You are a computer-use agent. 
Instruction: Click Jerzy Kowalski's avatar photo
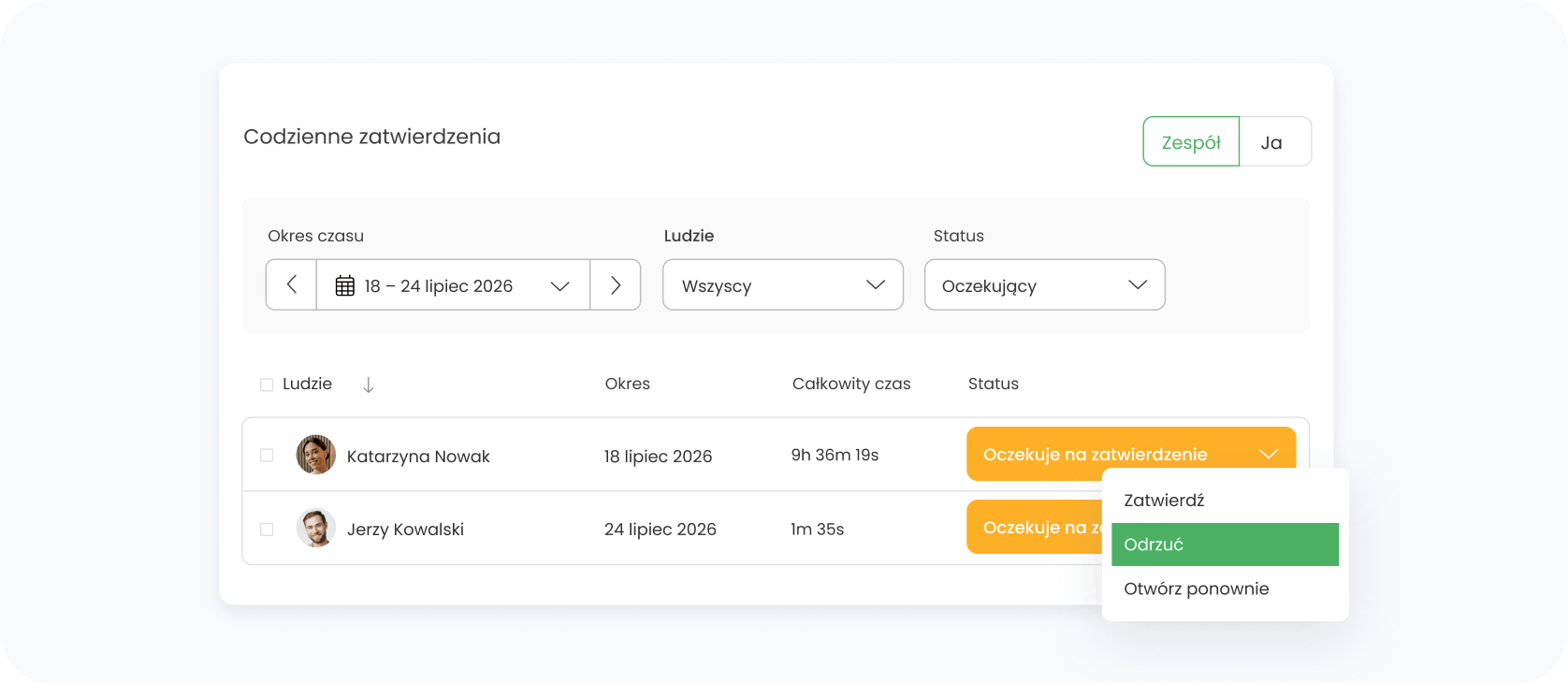316,529
